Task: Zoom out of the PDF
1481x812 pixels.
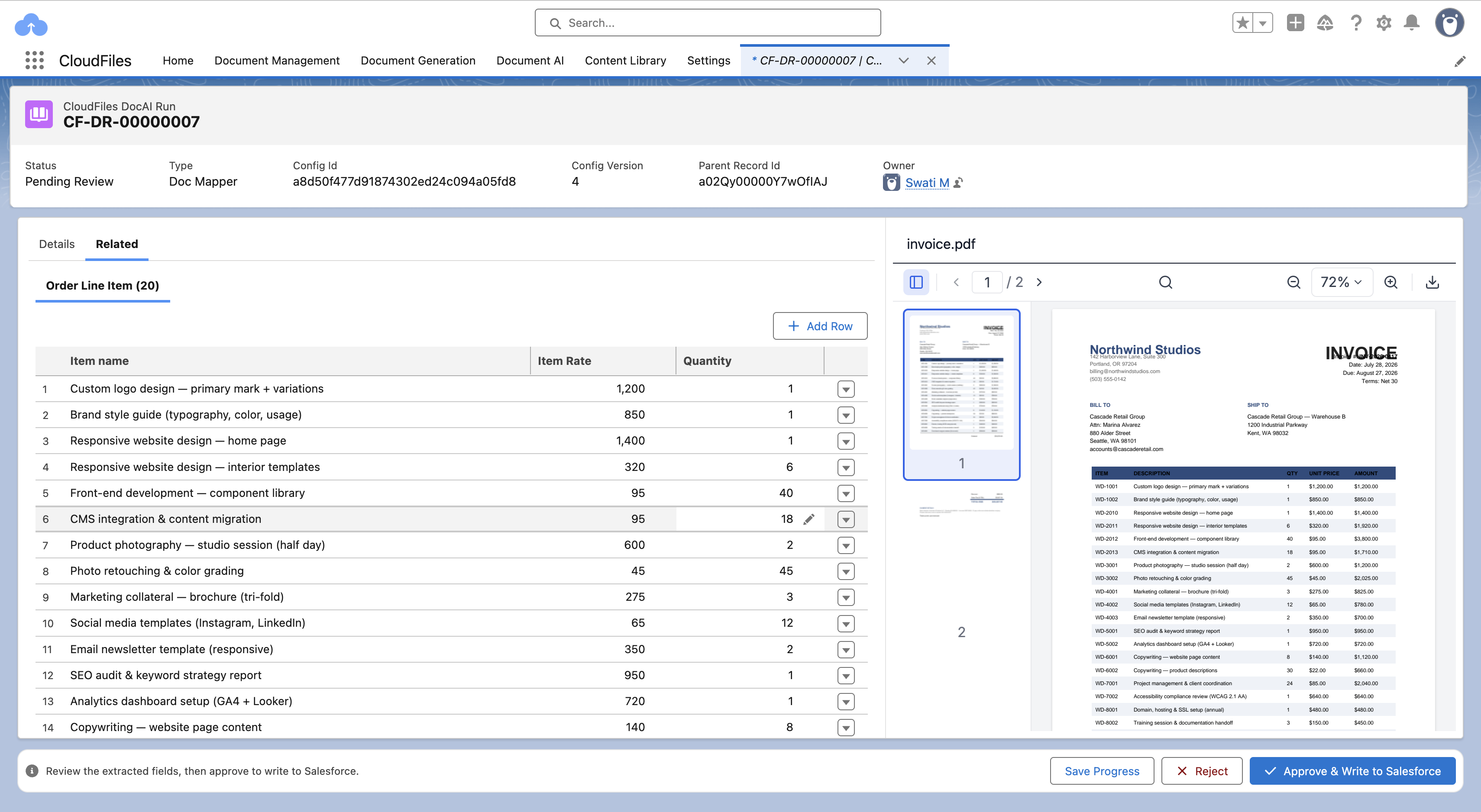Action: click(1293, 282)
